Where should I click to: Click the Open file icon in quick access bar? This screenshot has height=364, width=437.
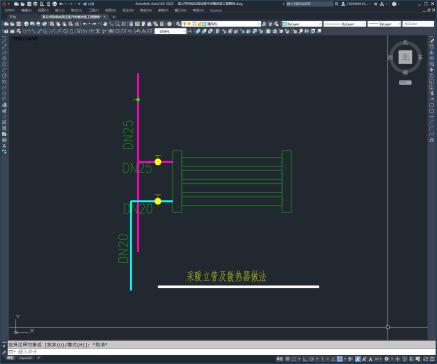pos(22,4)
